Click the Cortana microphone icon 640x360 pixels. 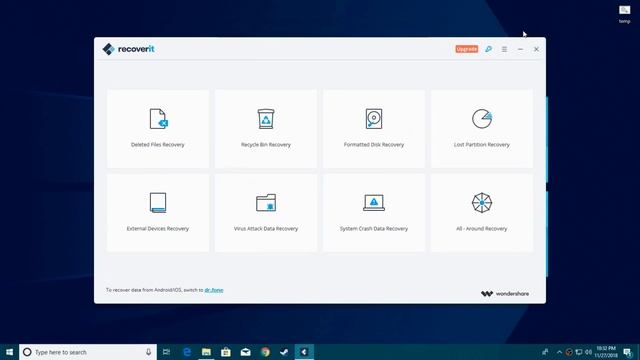click(149, 352)
